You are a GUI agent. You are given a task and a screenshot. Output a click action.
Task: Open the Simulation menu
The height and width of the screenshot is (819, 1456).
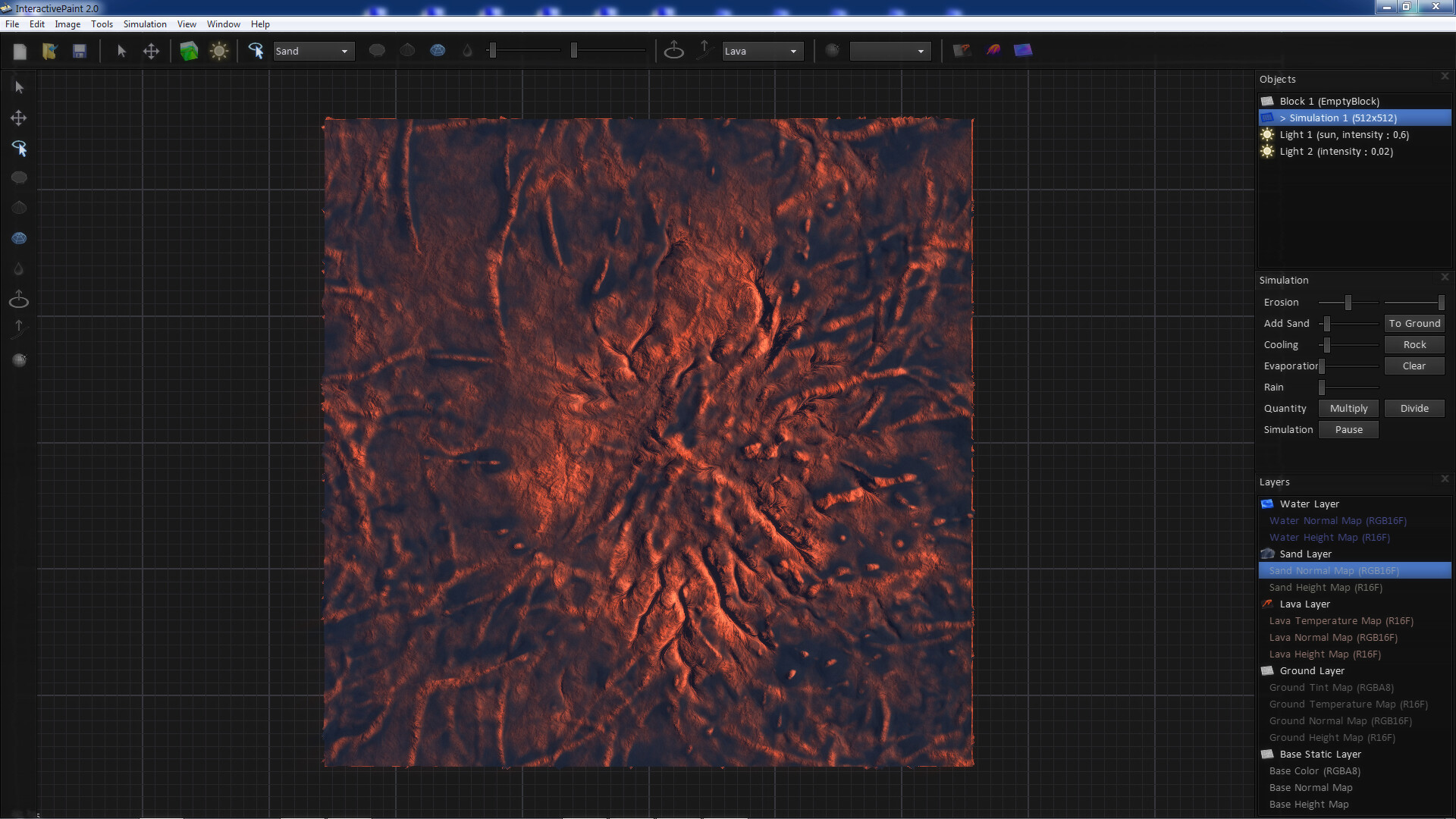point(144,24)
